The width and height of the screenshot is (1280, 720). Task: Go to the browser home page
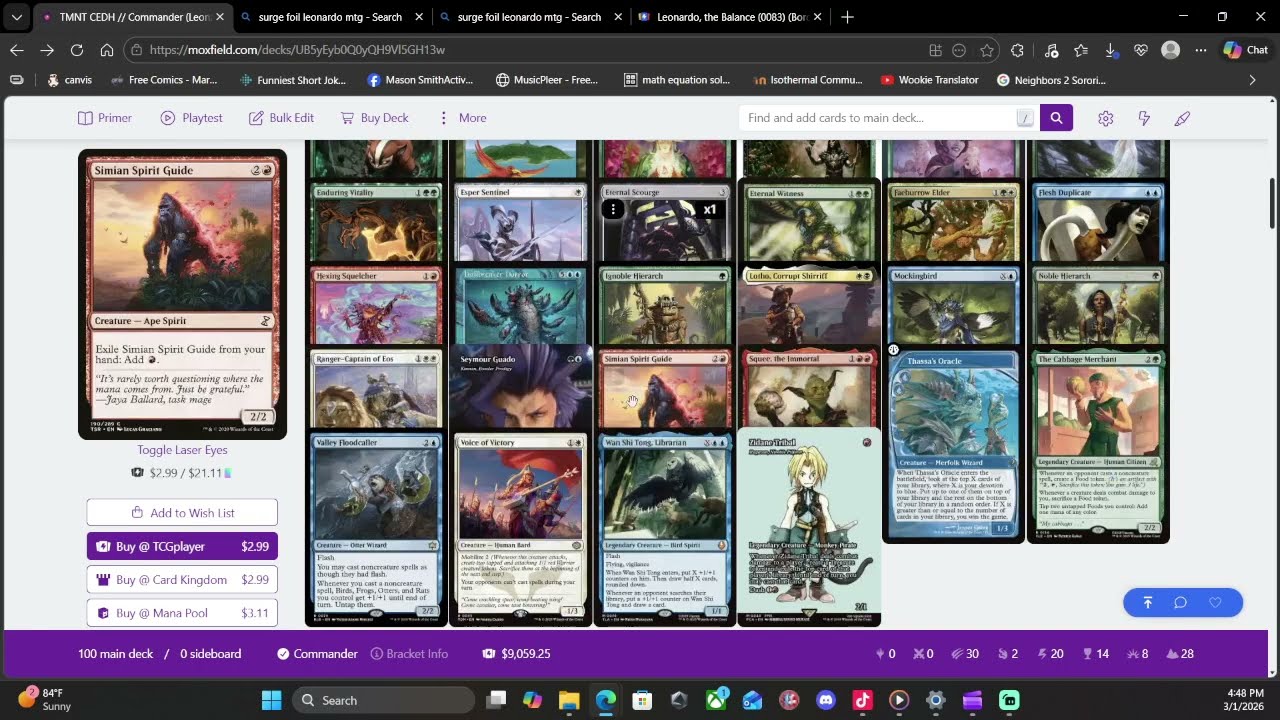[x=107, y=50]
